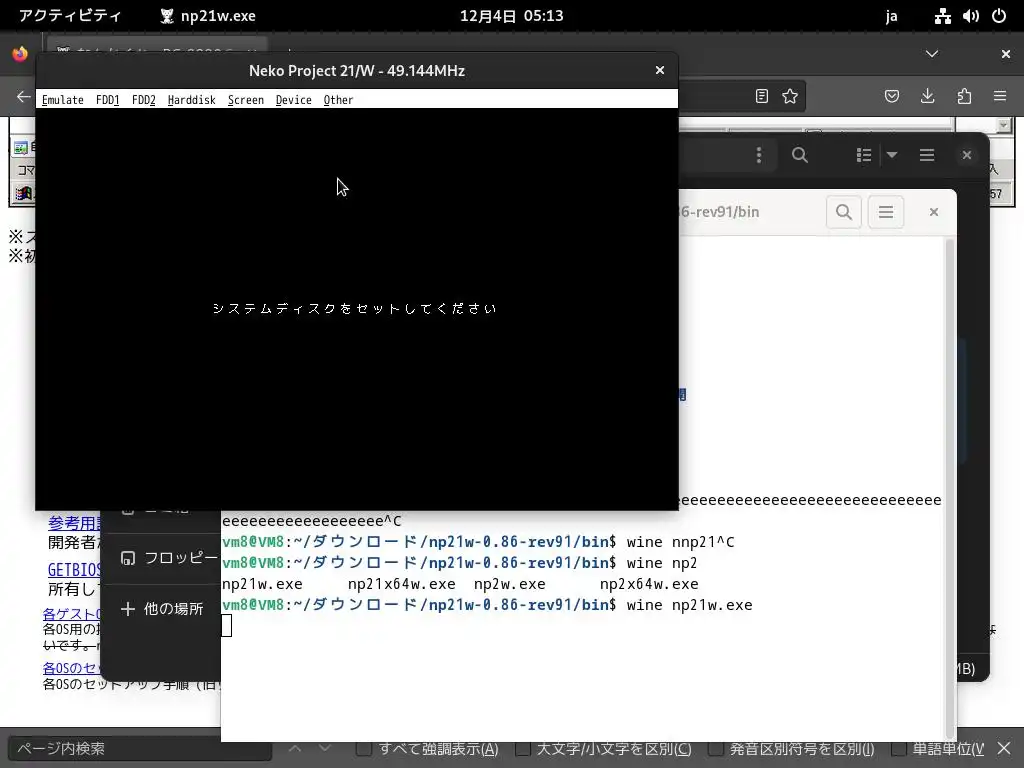The height and width of the screenshot is (768, 1024).
Task: Bookmark this page with the star icon
Action: [x=790, y=96]
